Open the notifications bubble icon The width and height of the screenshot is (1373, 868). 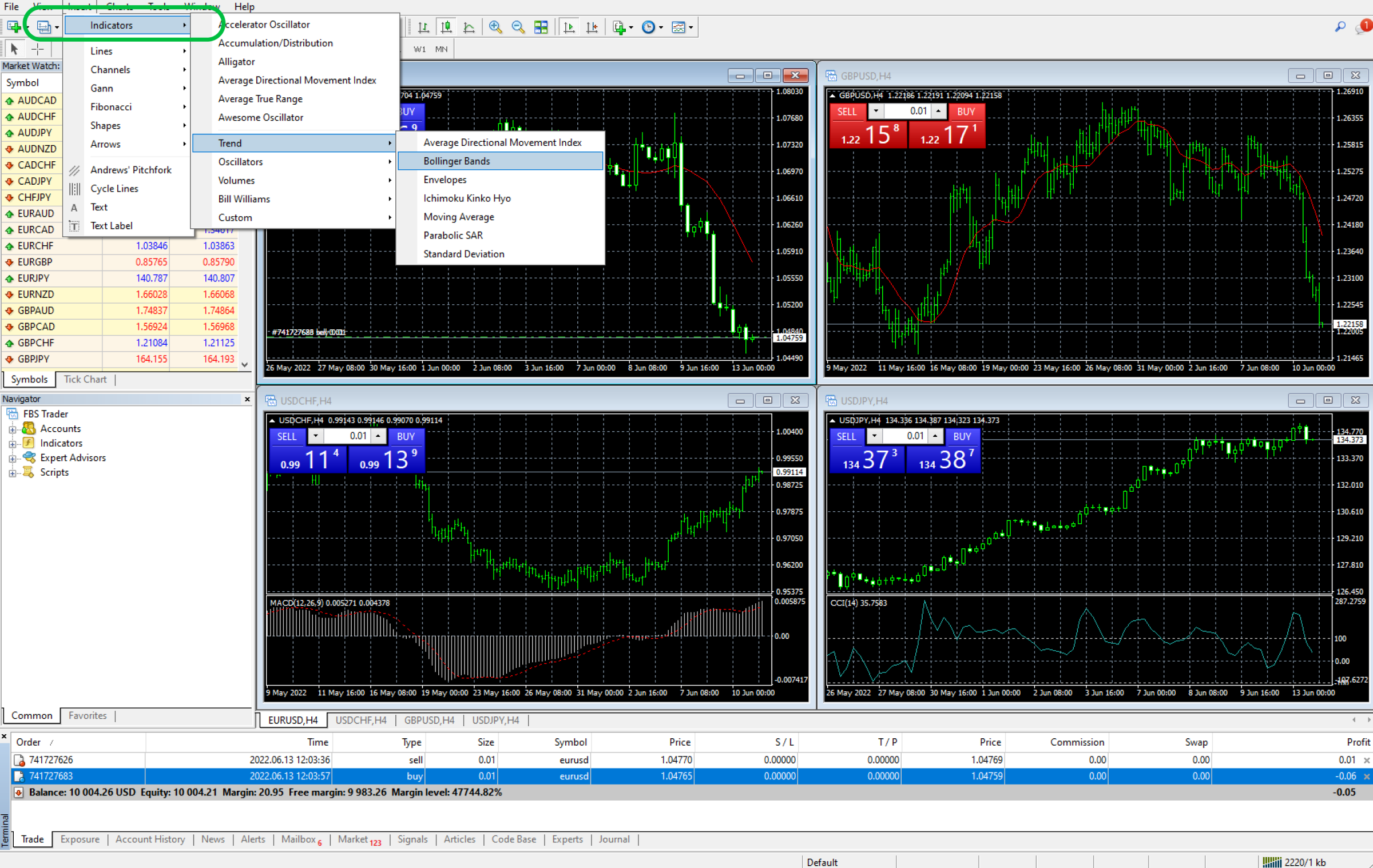(1363, 27)
